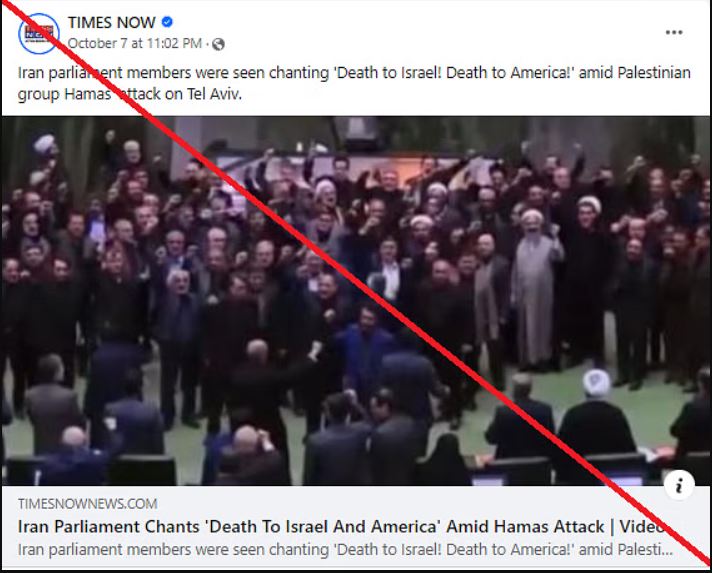Open the TIMESNOWNEWS.COM source link

(x=88, y=504)
